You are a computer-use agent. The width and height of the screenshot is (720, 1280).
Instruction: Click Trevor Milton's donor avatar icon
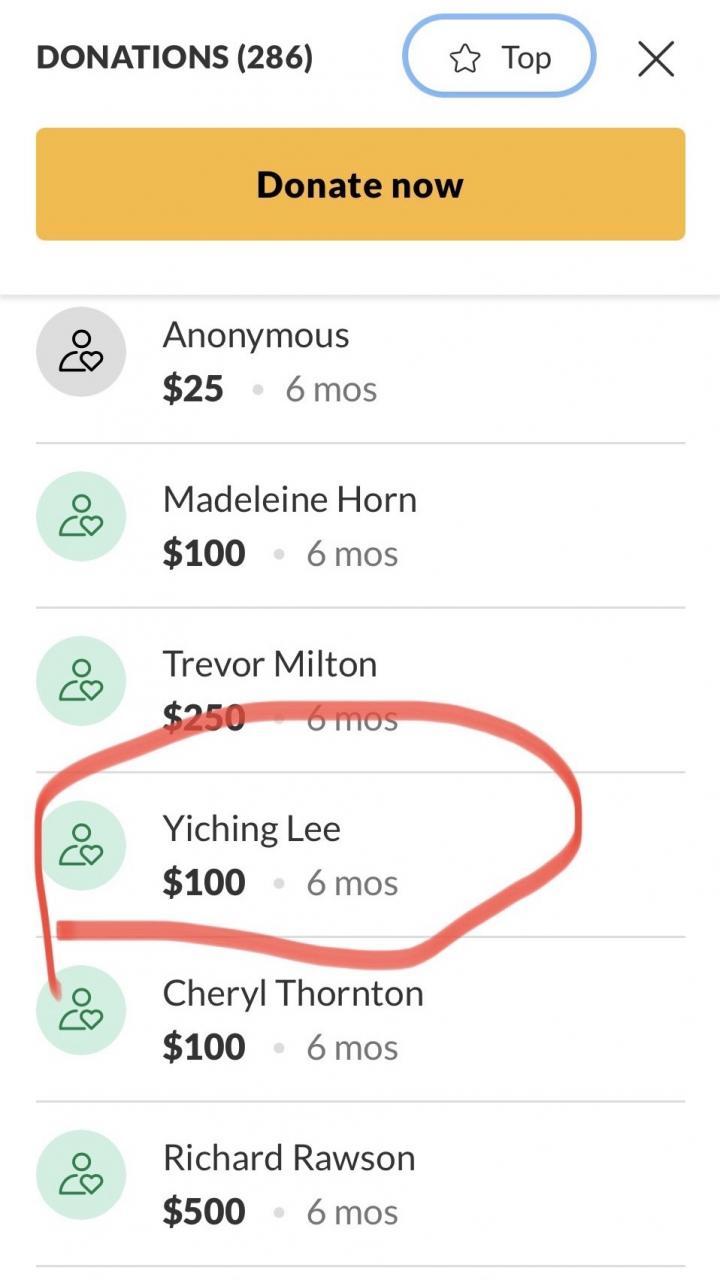click(81, 681)
